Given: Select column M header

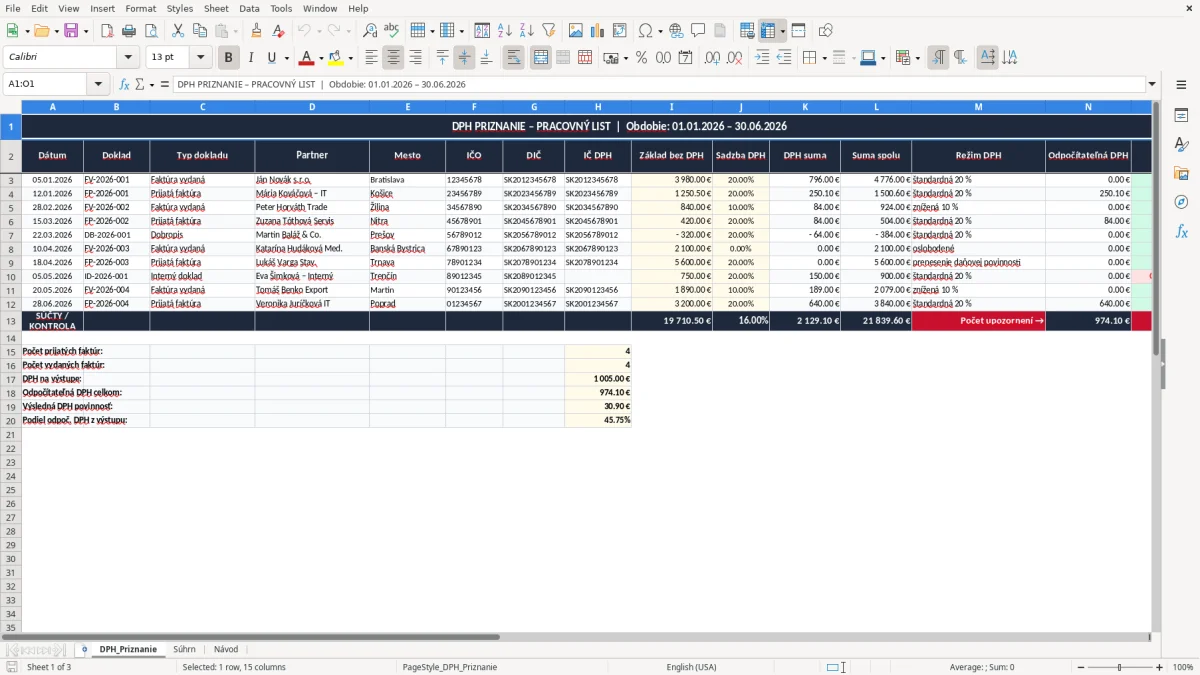Looking at the screenshot, I should pyautogui.click(x=978, y=106).
